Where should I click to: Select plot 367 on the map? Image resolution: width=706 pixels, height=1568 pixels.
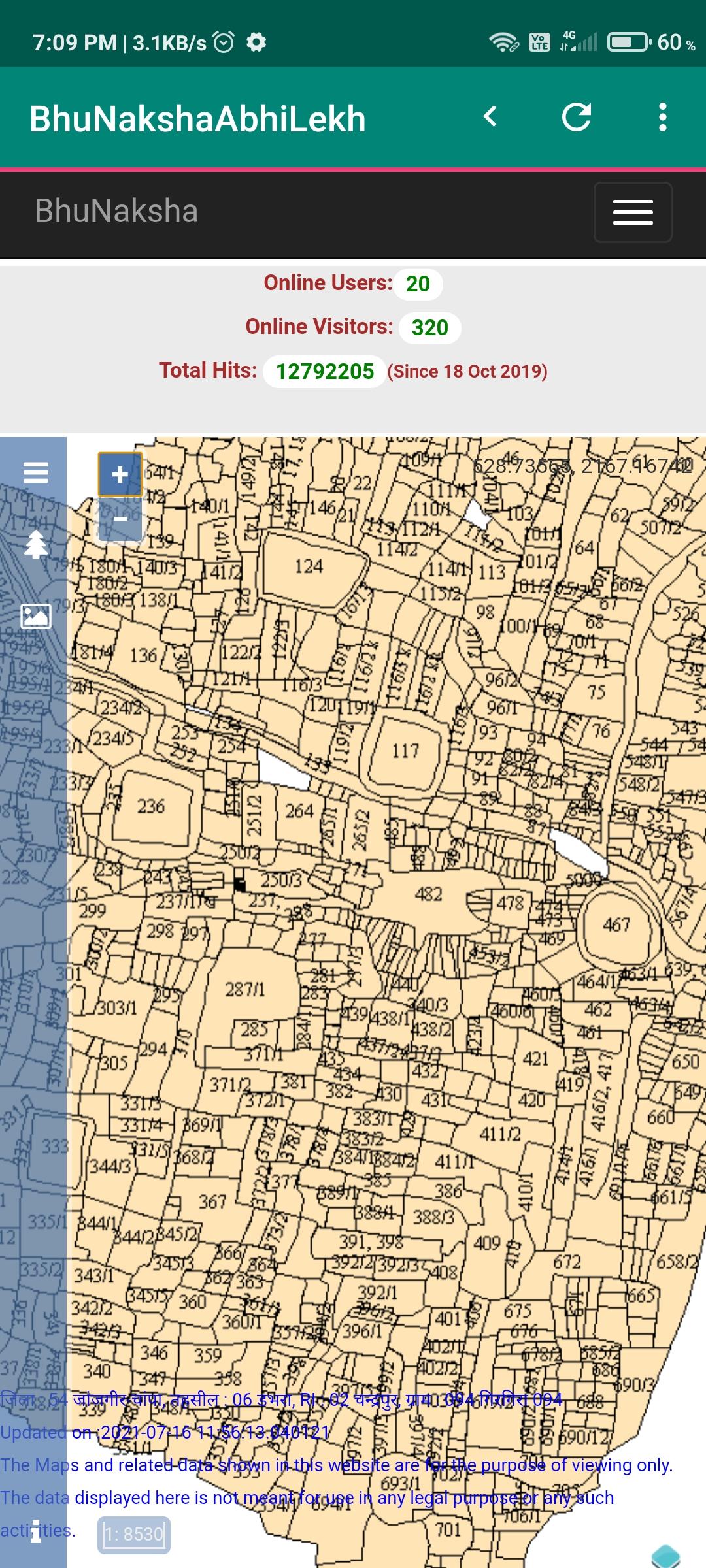tap(213, 1201)
